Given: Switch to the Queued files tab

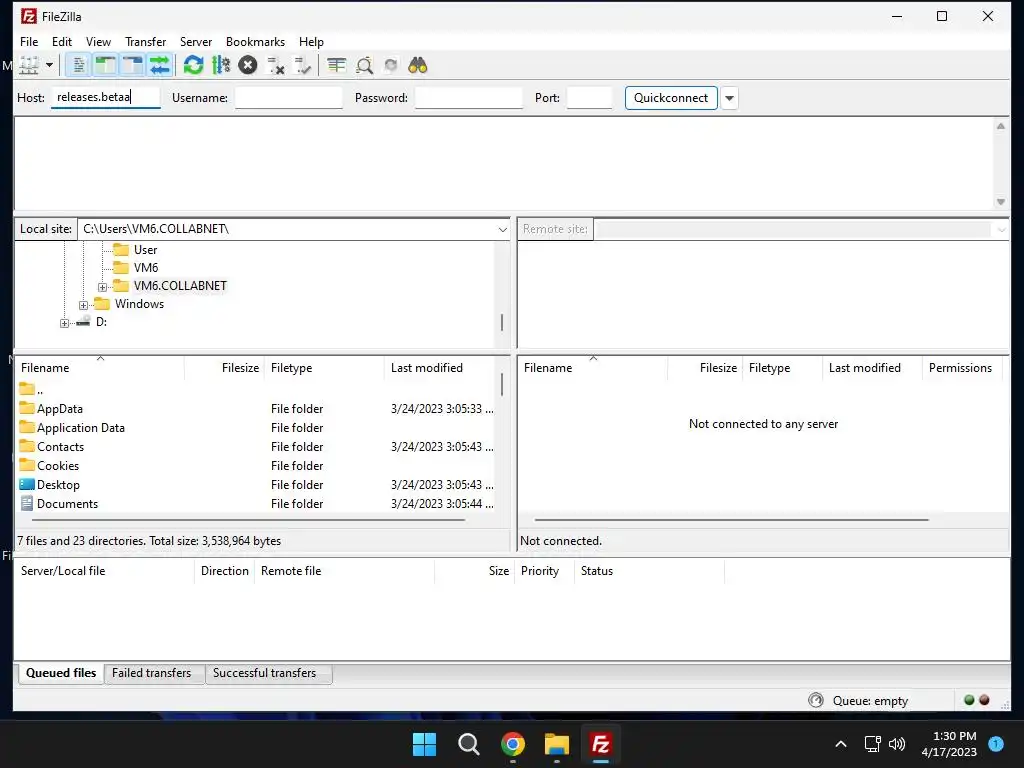Looking at the screenshot, I should click(61, 673).
